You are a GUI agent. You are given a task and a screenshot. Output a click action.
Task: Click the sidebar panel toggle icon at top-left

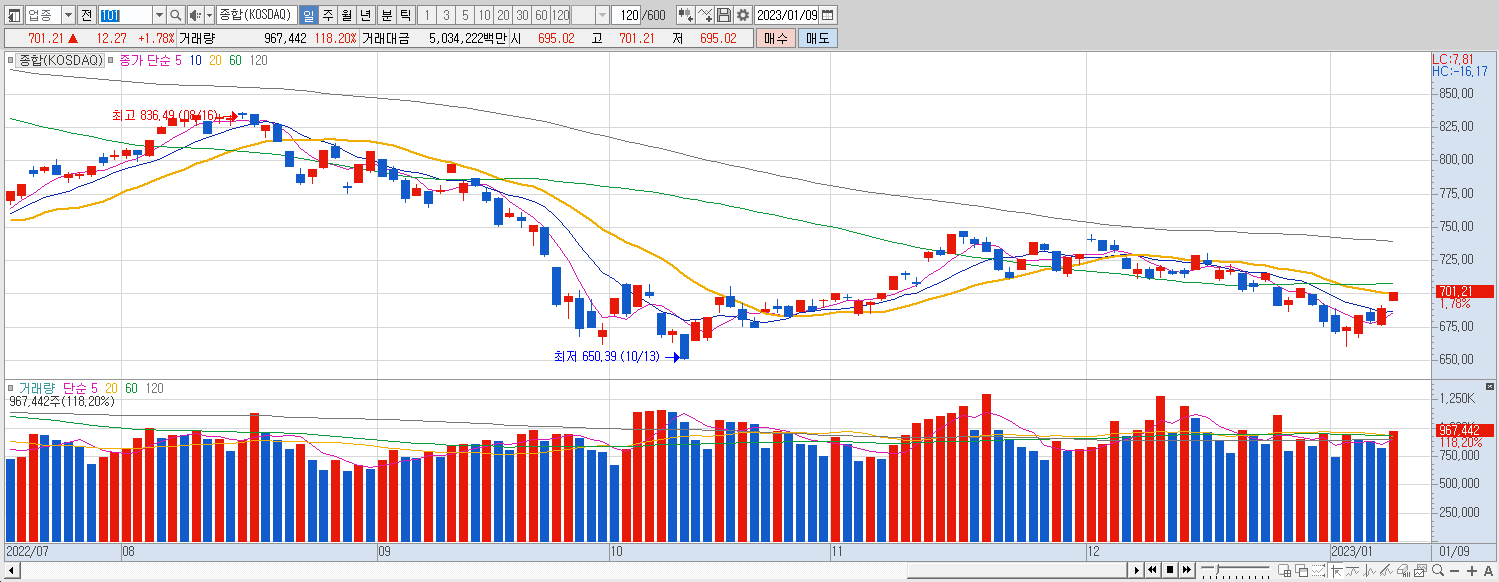14,15
